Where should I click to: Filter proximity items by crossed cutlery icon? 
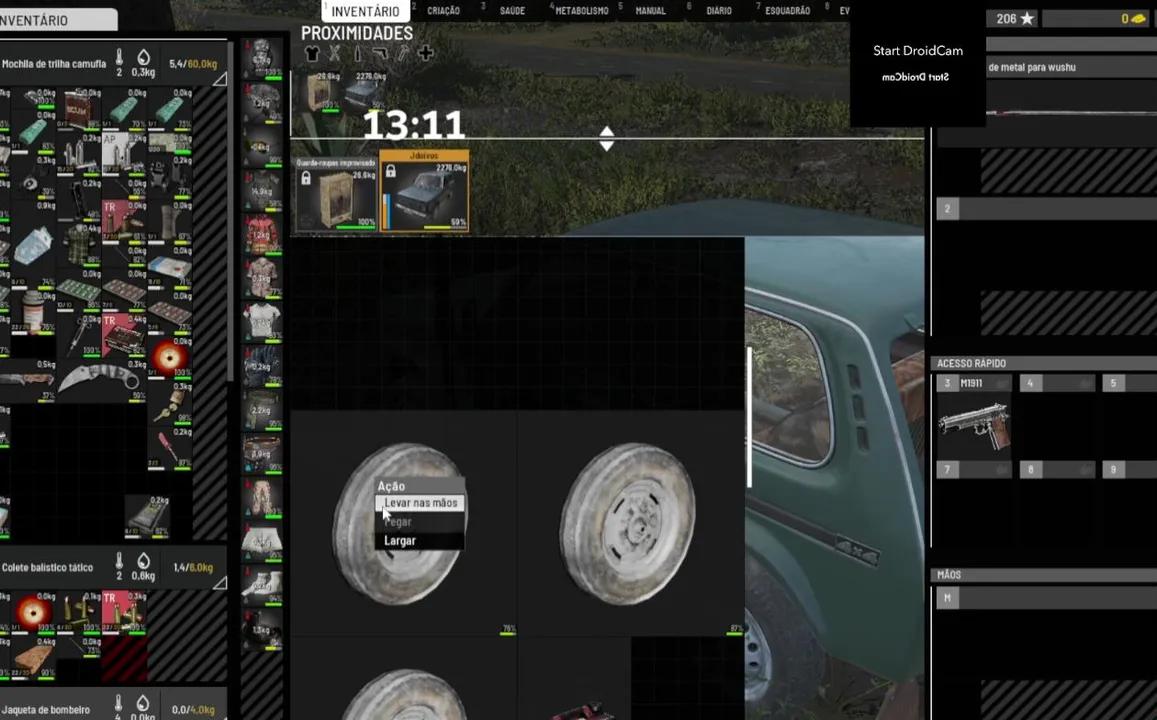[x=334, y=53]
